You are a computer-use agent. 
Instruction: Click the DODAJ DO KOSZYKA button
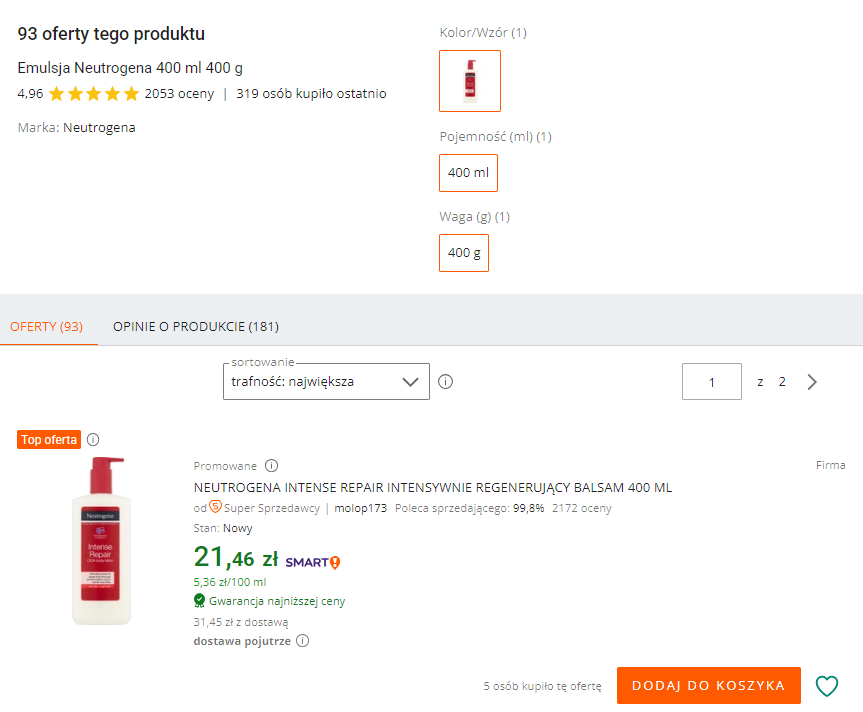pyautogui.click(x=708, y=686)
